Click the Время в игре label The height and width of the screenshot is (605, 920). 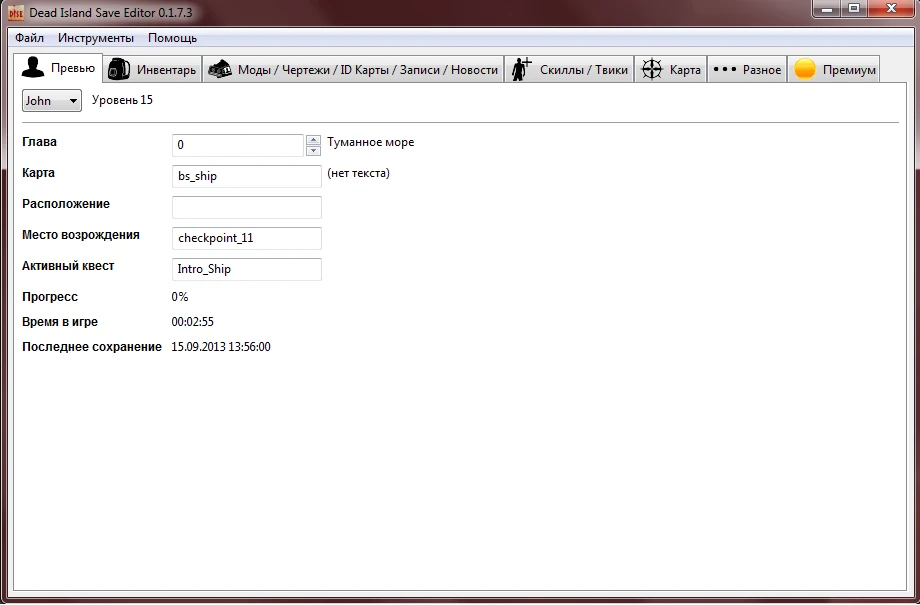(60, 322)
